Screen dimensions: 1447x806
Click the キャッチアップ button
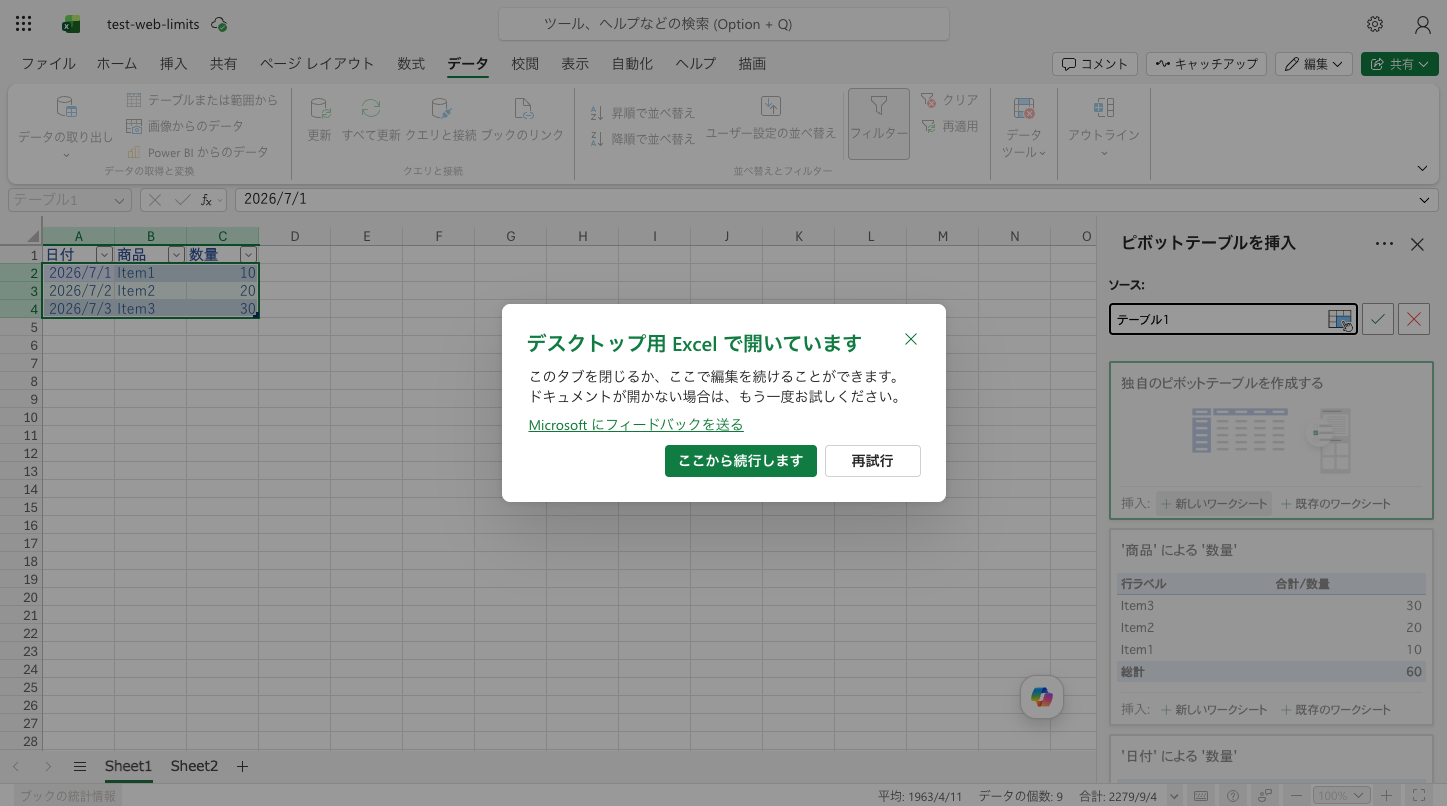coord(1207,63)
